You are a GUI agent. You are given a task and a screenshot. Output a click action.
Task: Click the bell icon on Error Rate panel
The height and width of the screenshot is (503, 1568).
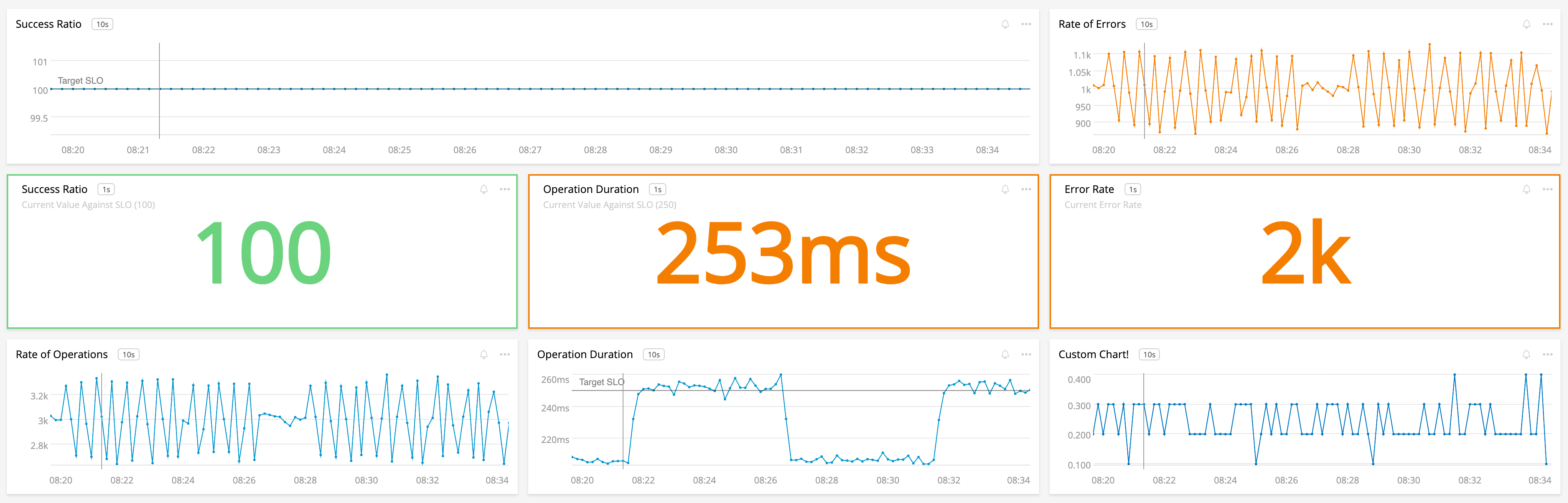tap(1526, 190)
